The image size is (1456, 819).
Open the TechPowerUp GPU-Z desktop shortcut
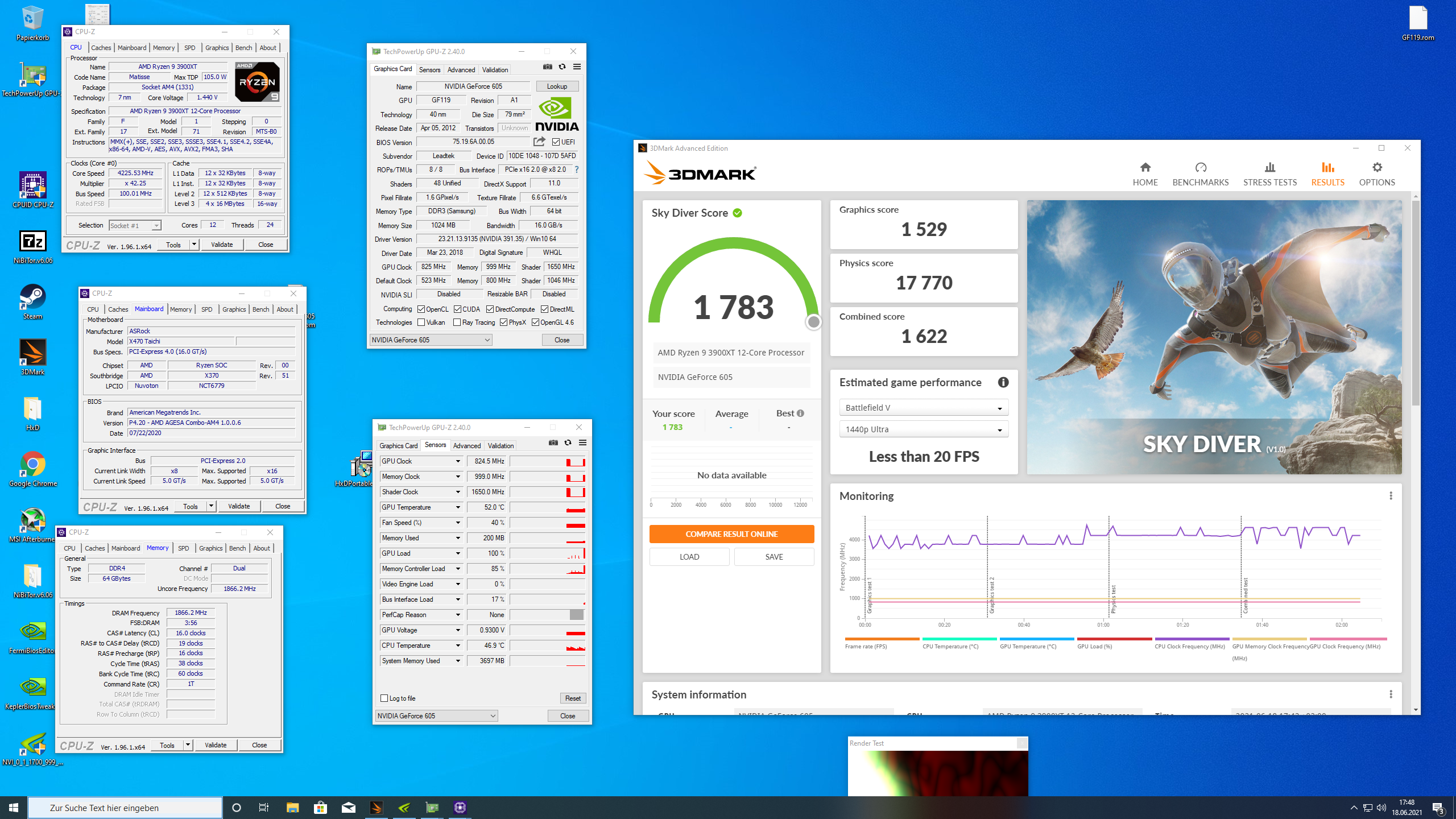pyautogui.click(x=32, y=78)
